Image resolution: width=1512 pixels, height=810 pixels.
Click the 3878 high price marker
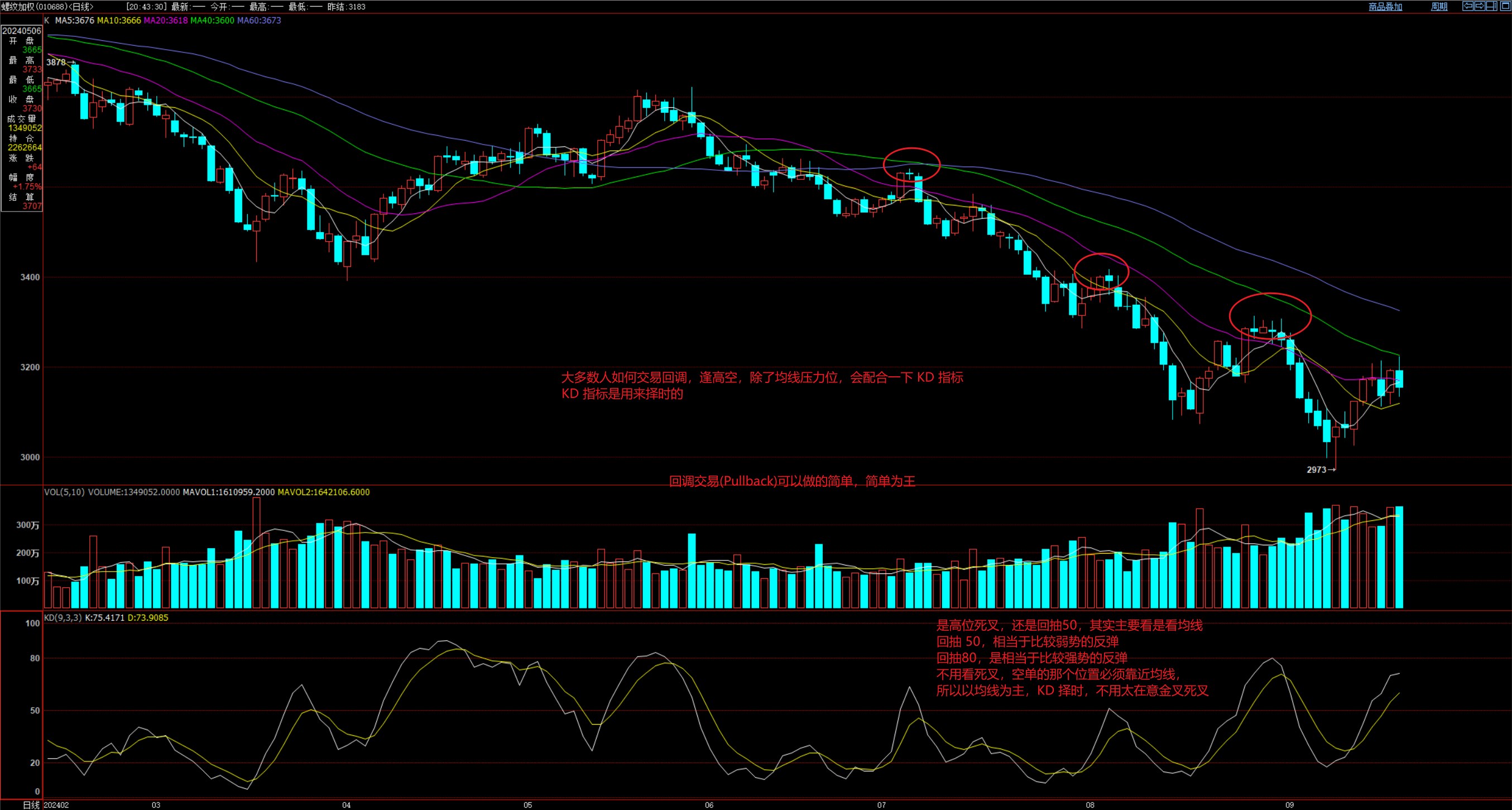coord(56,62)
